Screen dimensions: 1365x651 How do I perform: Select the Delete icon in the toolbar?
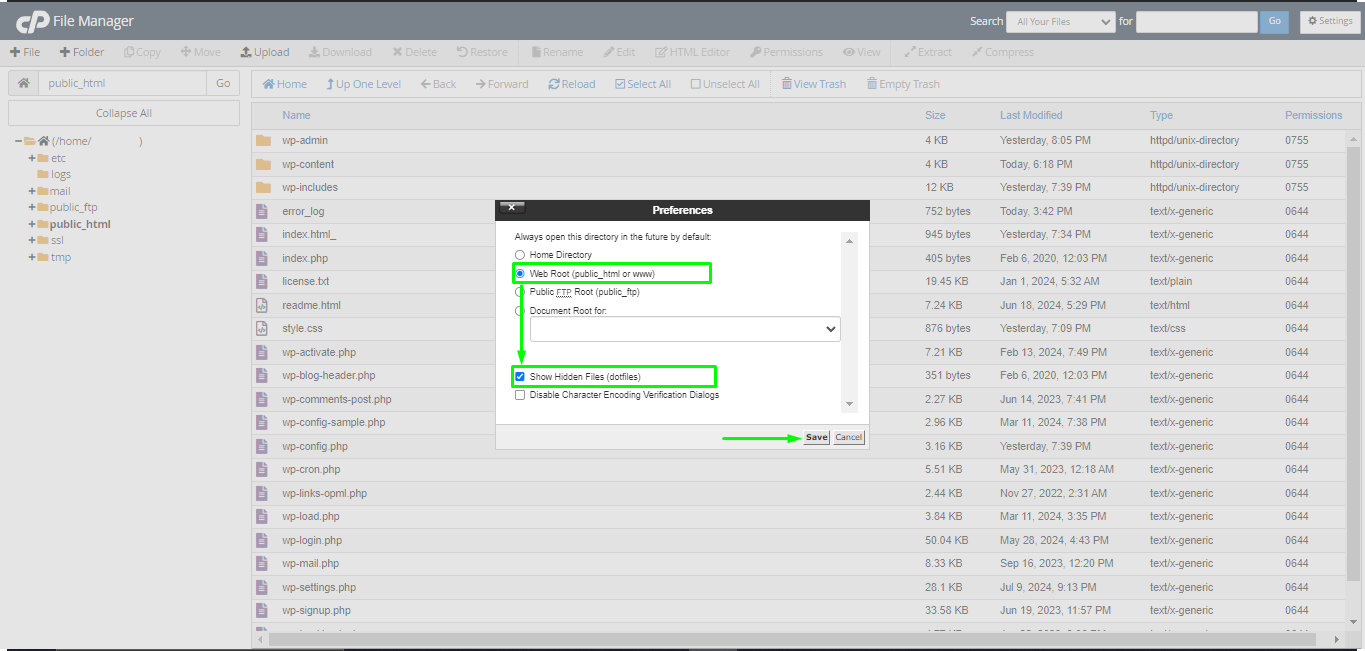point(414,51)
